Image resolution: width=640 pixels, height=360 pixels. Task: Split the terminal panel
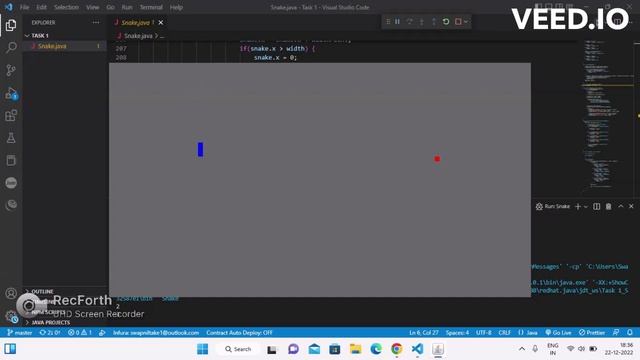[597, 207]
